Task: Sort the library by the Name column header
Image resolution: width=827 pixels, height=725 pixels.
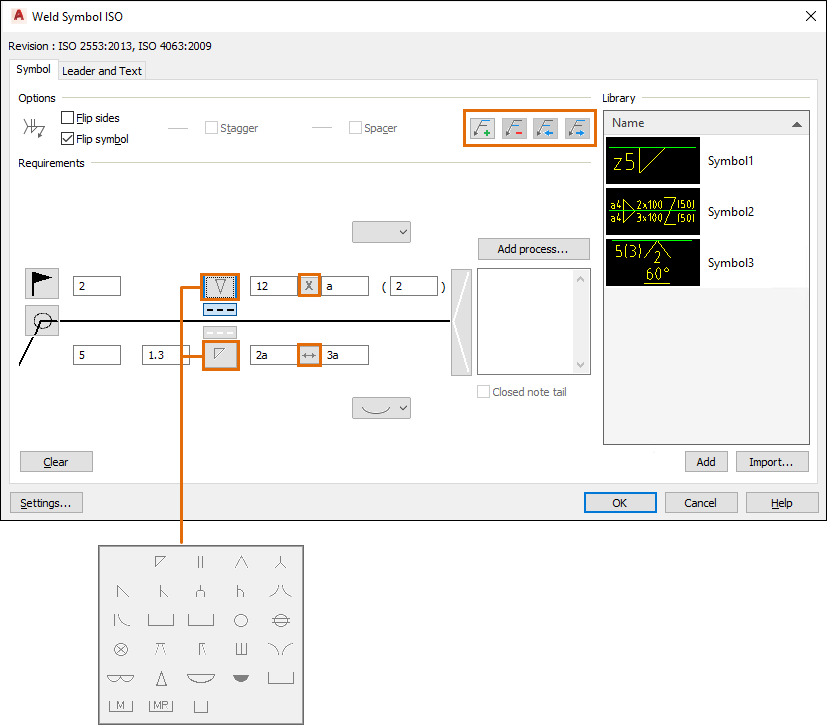Action: pyautogui.click(x=706, y=123)
